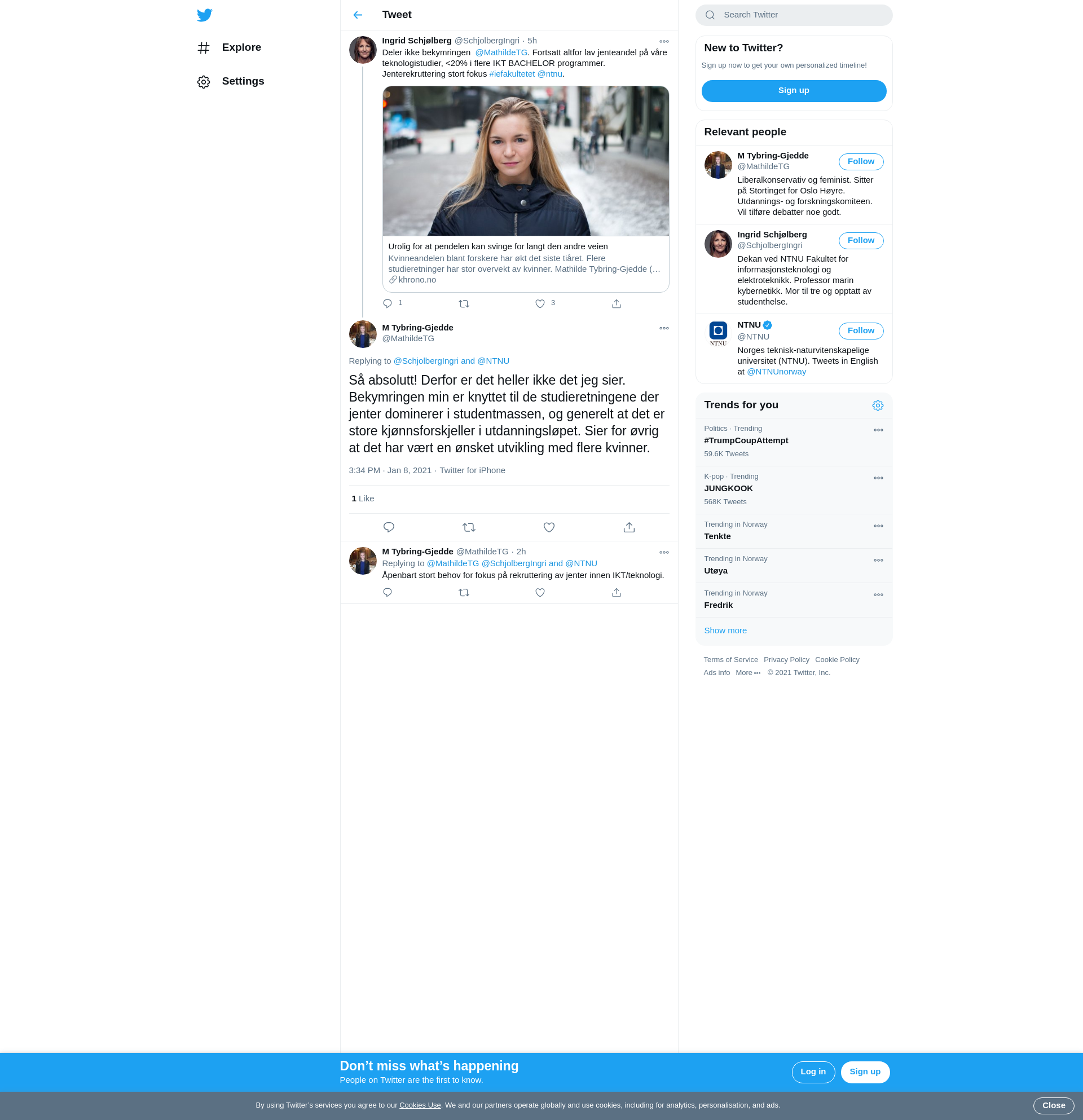This screenshot has height=1120, width=1083.
Task: Open more options on the main tweet
Action: click(663, 328)
